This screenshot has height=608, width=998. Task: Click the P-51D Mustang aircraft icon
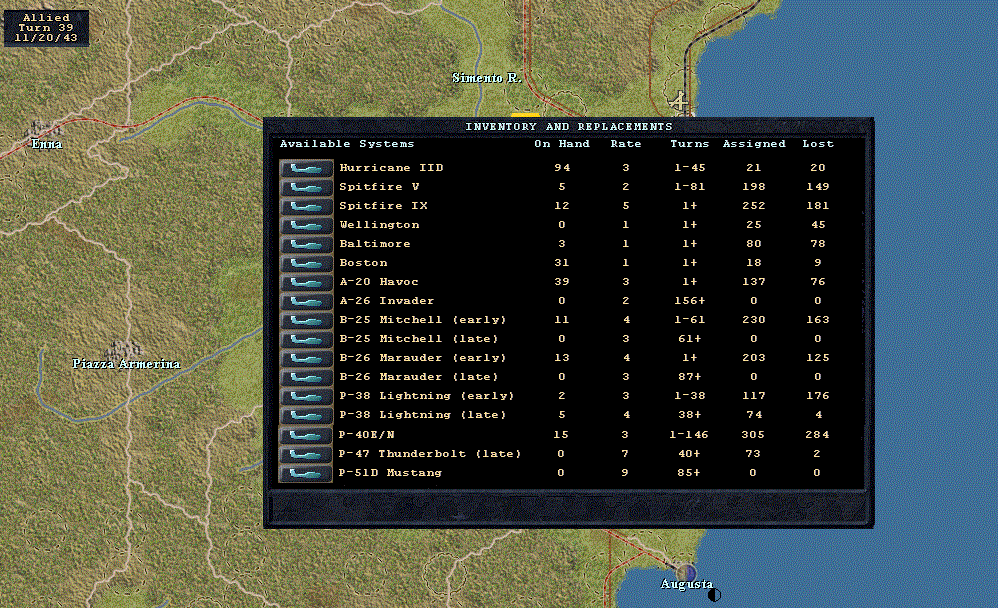pyautogui.click(x=306, y=473)
